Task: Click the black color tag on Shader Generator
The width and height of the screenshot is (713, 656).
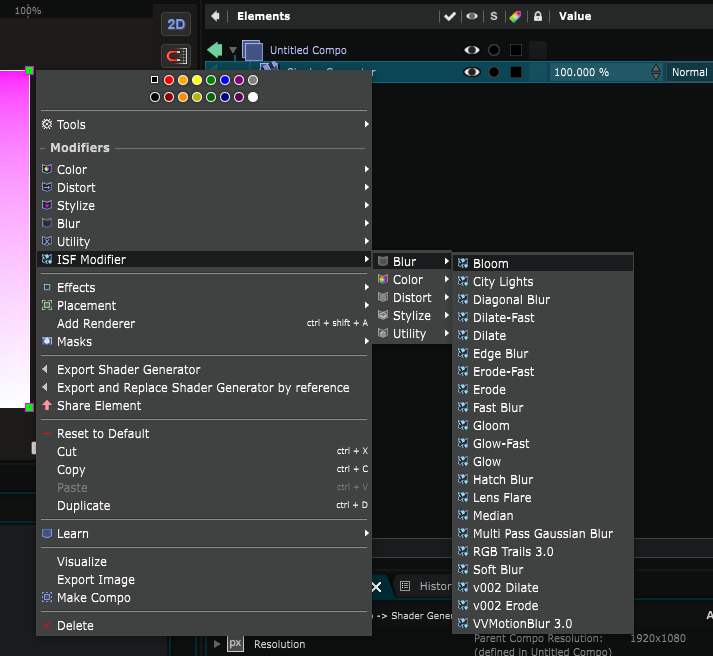Action: point(516,72)
